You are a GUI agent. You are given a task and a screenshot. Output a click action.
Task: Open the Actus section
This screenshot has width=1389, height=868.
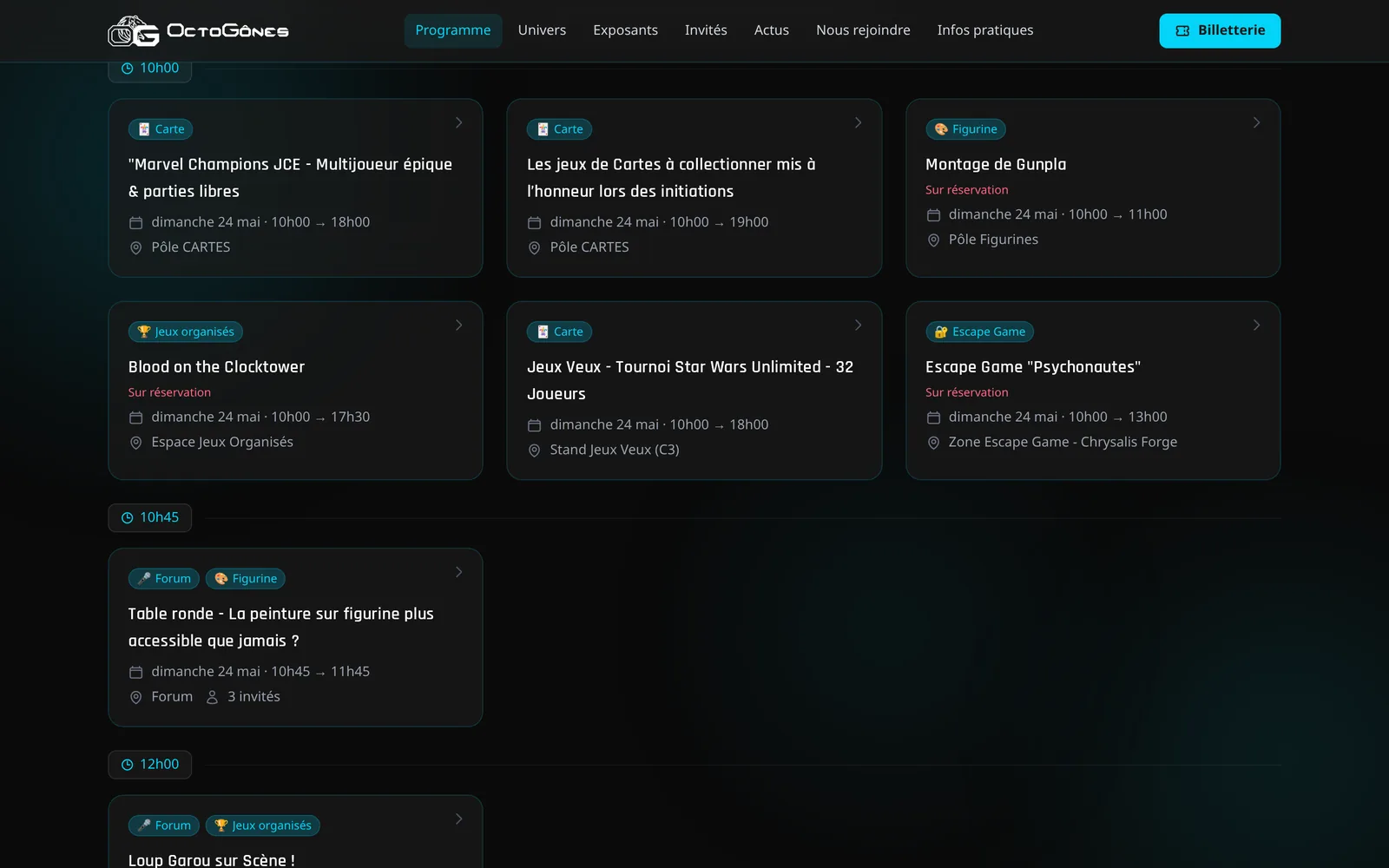(x=772, y=30)
